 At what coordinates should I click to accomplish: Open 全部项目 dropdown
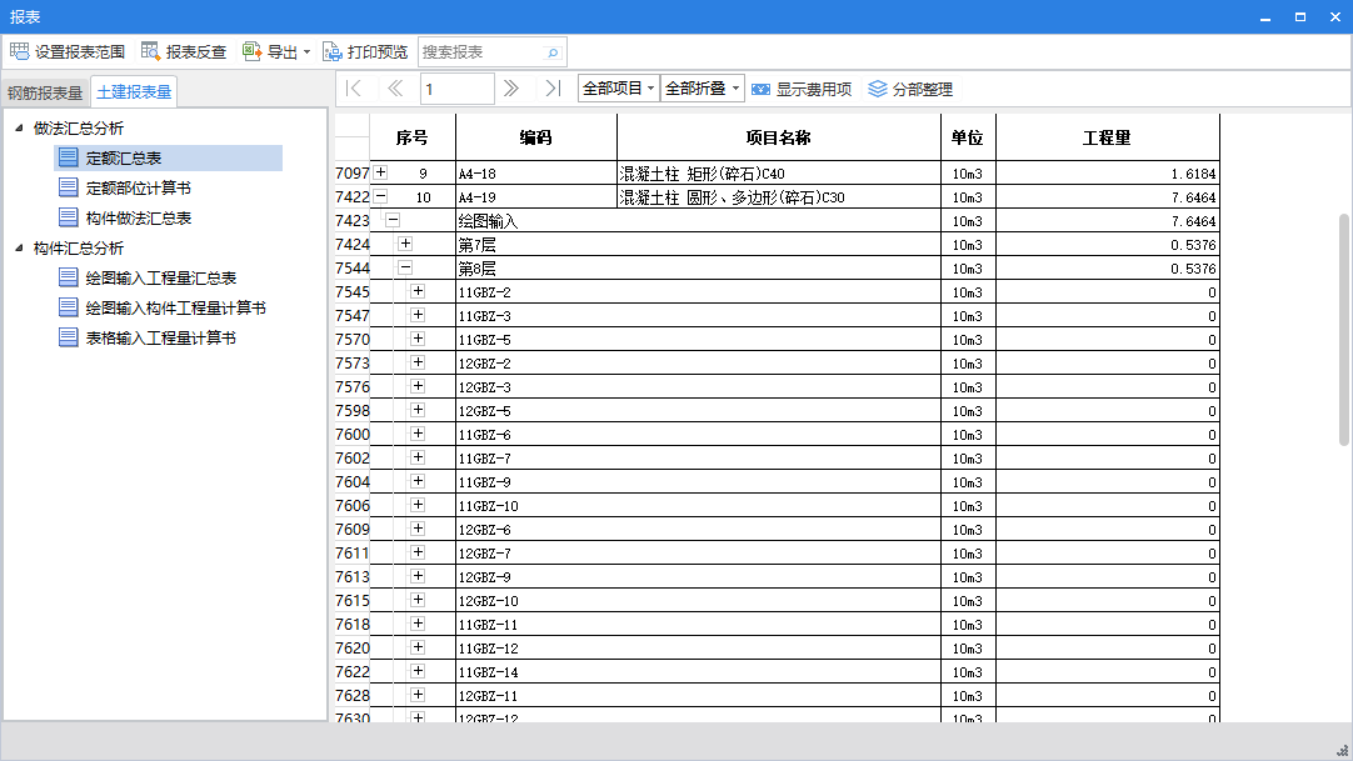click(618, 88)
